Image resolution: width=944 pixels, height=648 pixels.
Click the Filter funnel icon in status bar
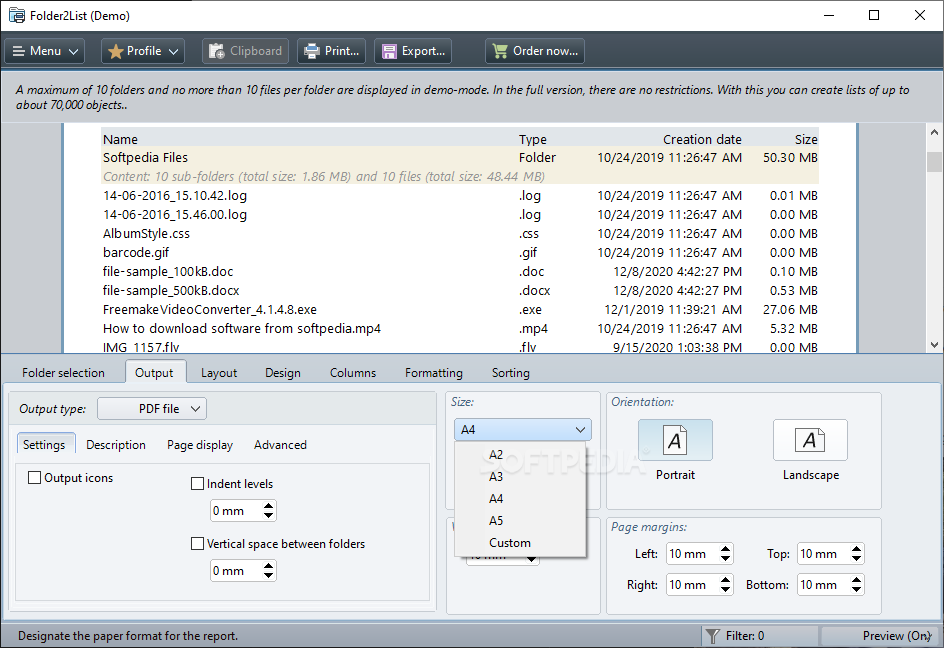coord(713,636)
